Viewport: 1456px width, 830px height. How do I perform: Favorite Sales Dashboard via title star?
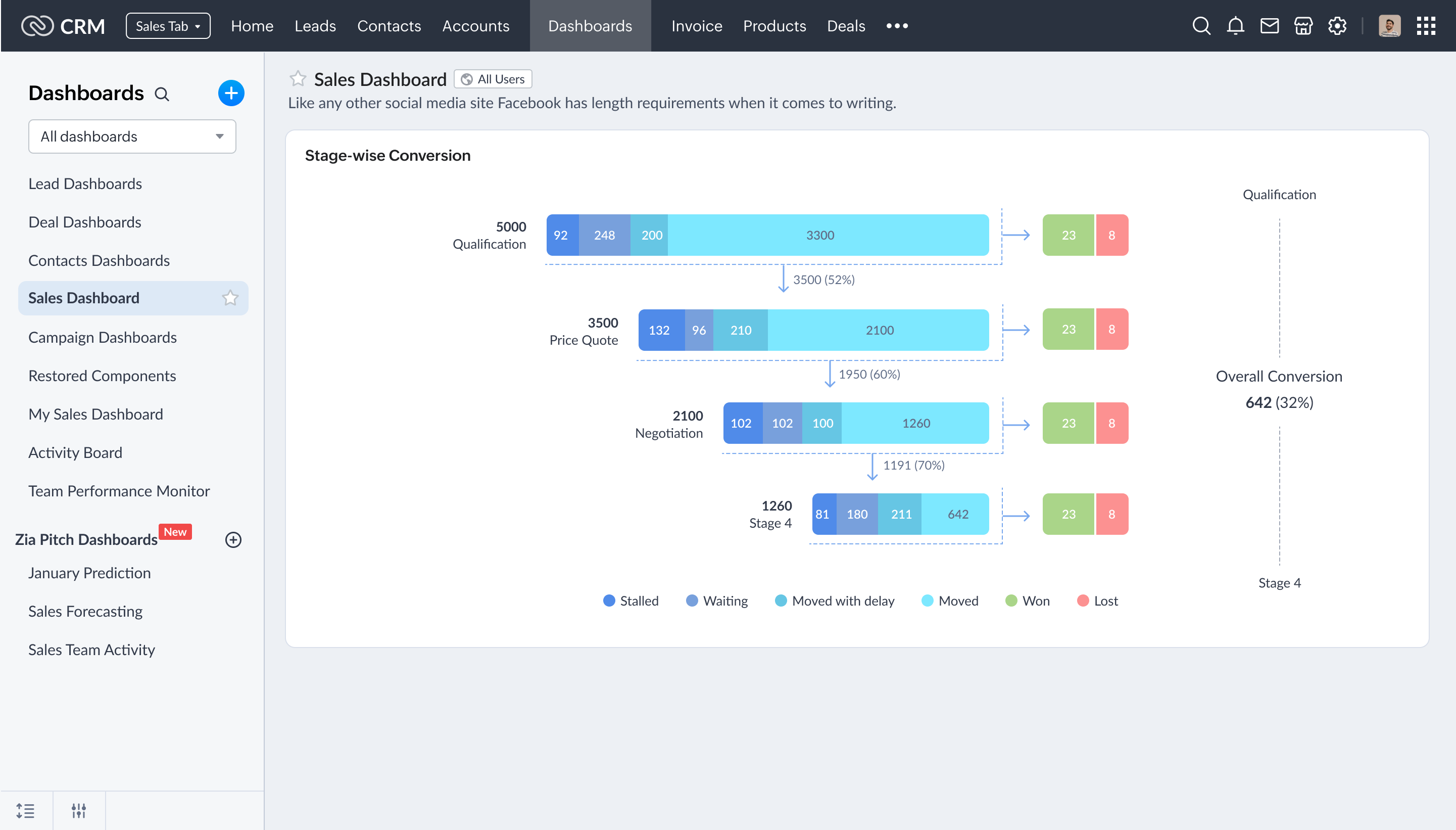coord(298,79)
